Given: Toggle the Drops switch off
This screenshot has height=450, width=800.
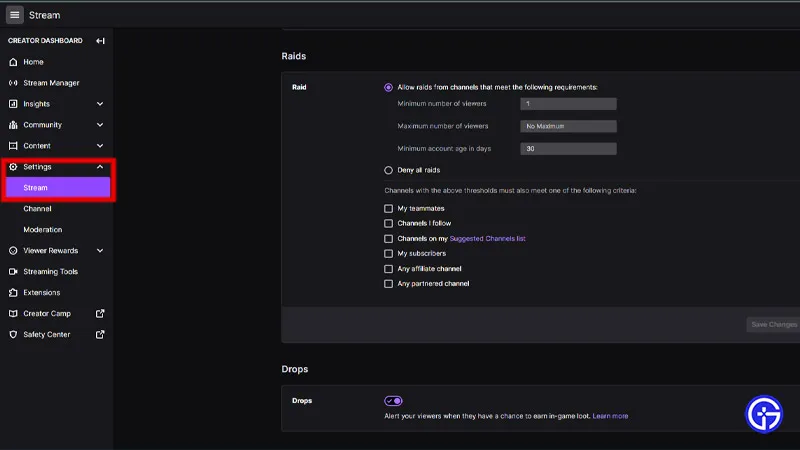Looking at the screenshot, I should (393, 401).
